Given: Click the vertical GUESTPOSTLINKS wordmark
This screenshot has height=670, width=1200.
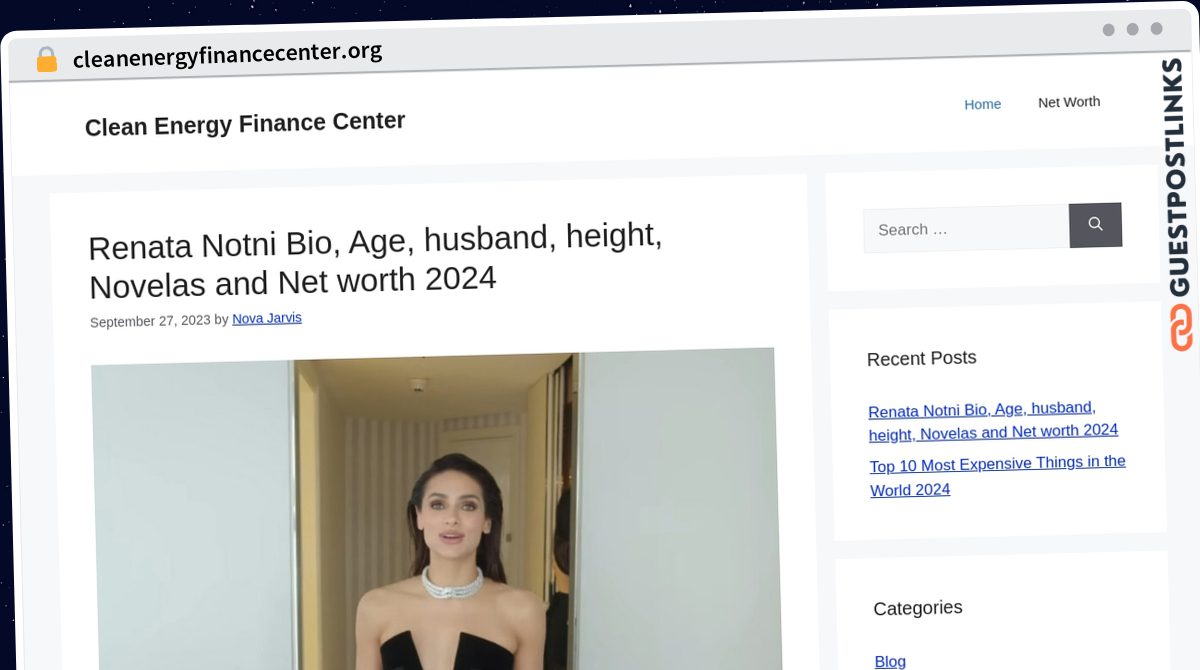Looking at the screenshot, I should point(1175,177).
